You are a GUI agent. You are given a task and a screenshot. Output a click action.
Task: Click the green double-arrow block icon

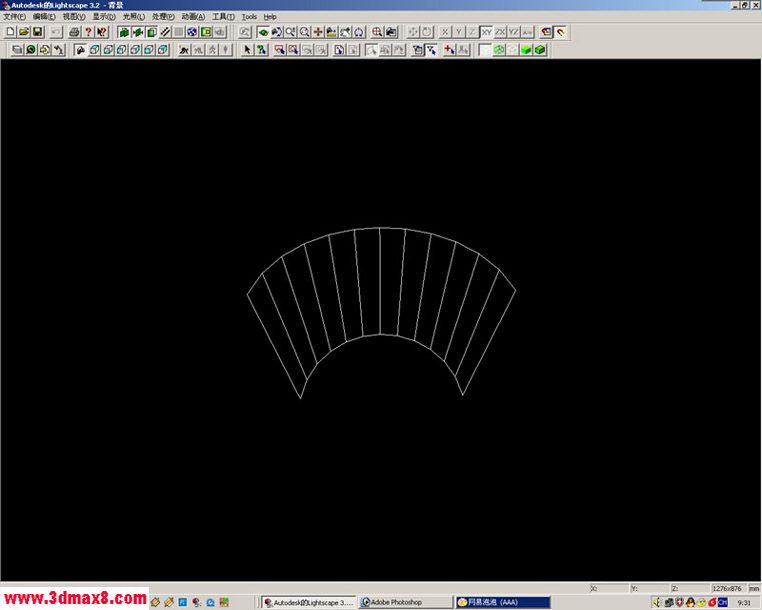(138, 32)
